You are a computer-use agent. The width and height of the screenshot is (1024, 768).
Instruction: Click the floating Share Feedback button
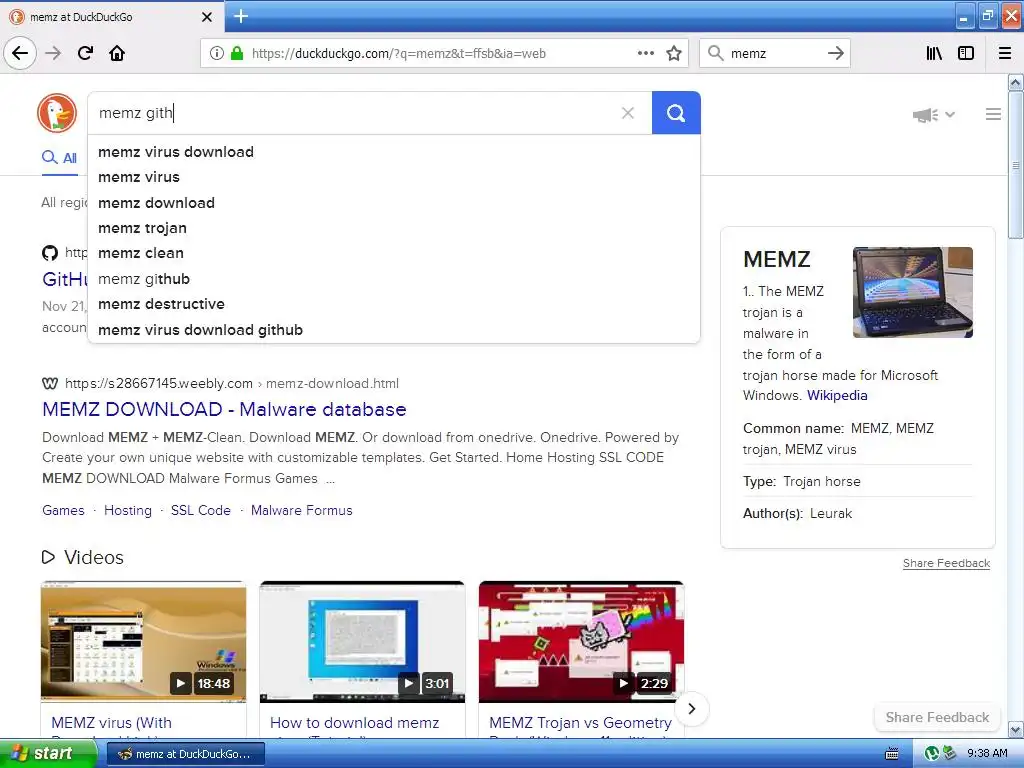click(x=937, y=717)
